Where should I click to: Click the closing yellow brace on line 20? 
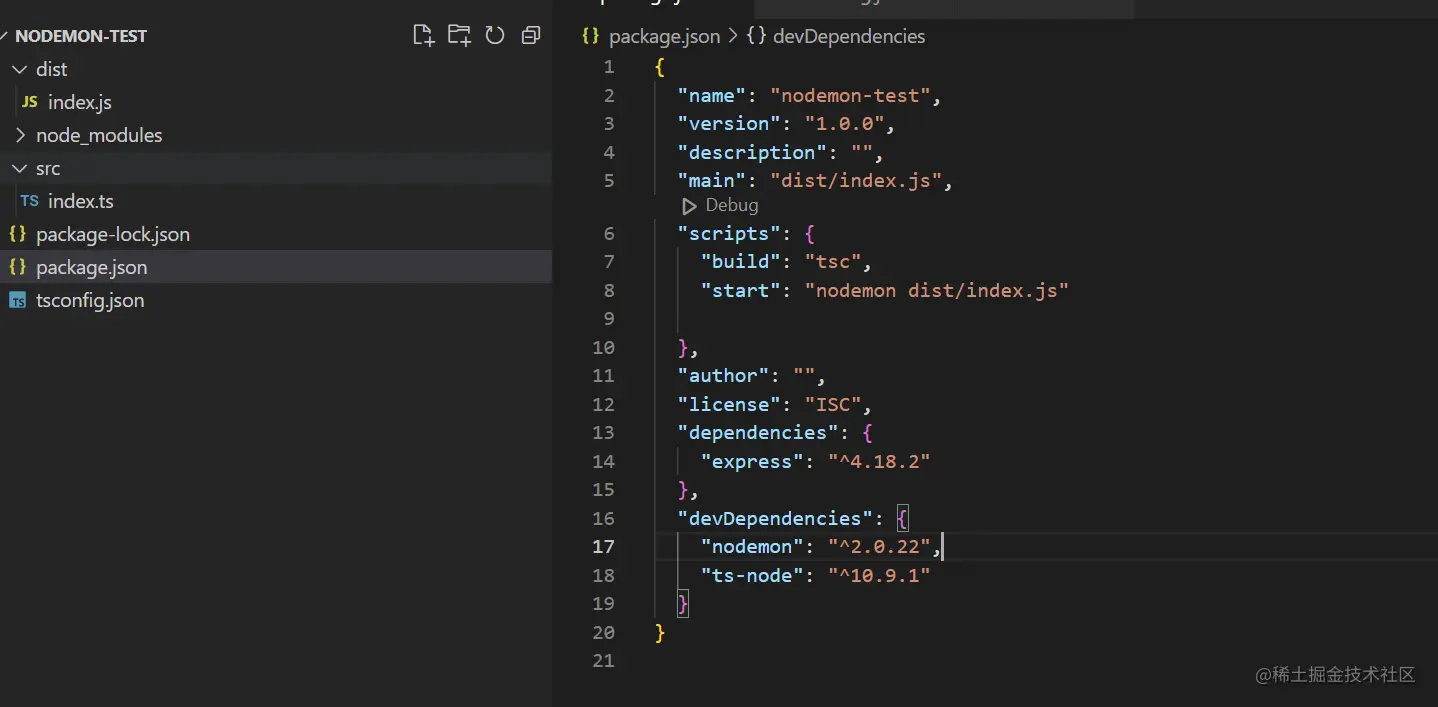coord(659,632)
